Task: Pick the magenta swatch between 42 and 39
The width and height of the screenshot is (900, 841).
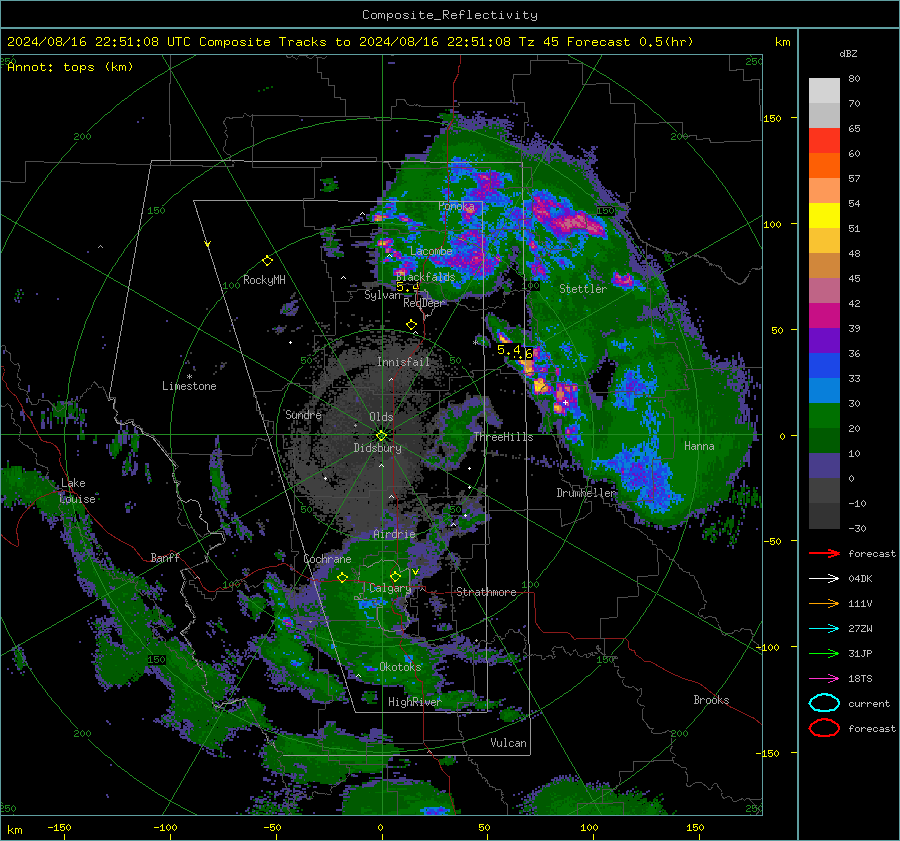Action: click(x=824, y=316)
